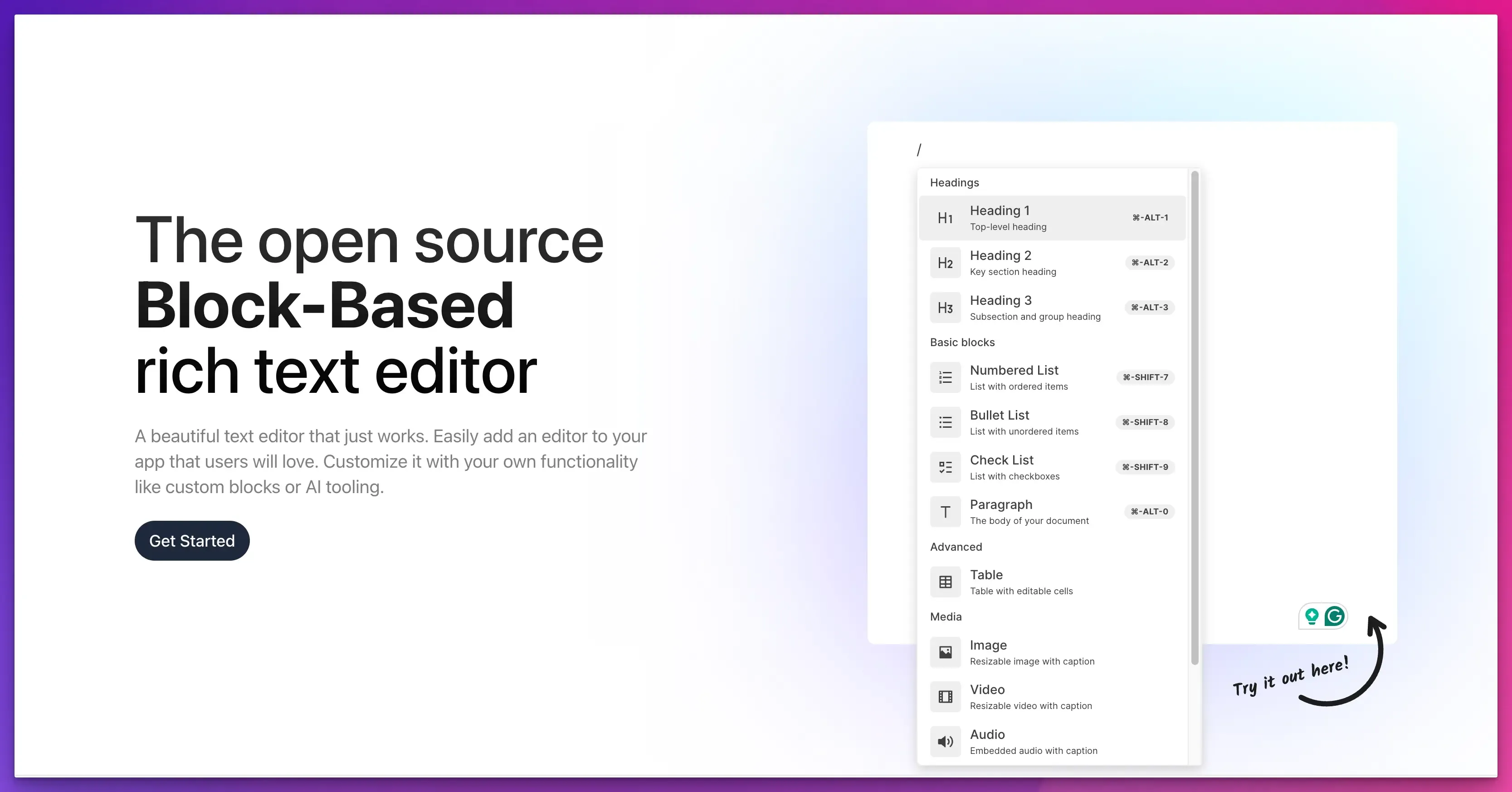
Task: Click the Paragraph T icon
Action: (x=945, y=511)
